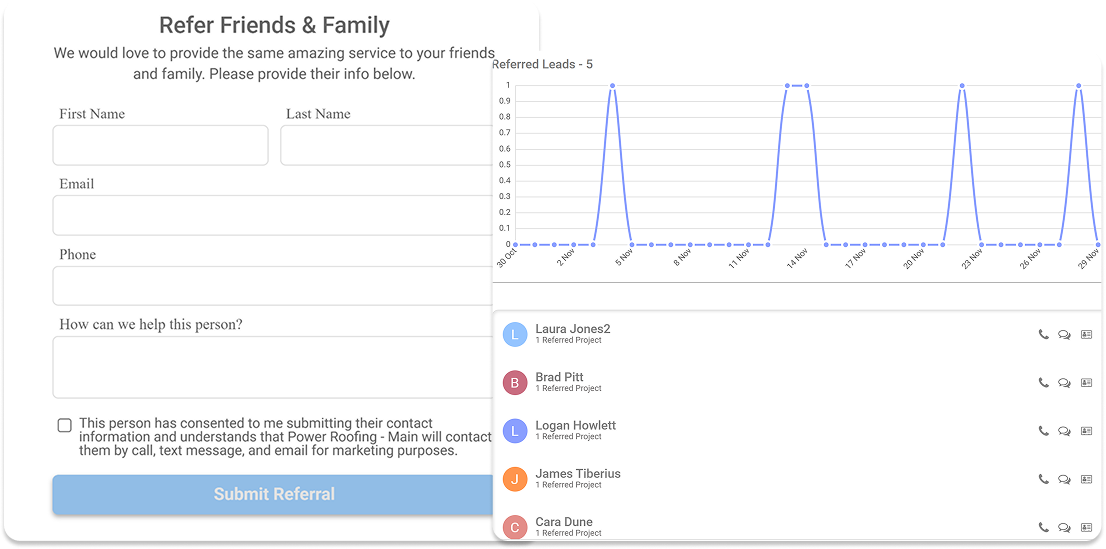
Task: Click Logan Howlett avatar circle
Action: pos(515,430)
